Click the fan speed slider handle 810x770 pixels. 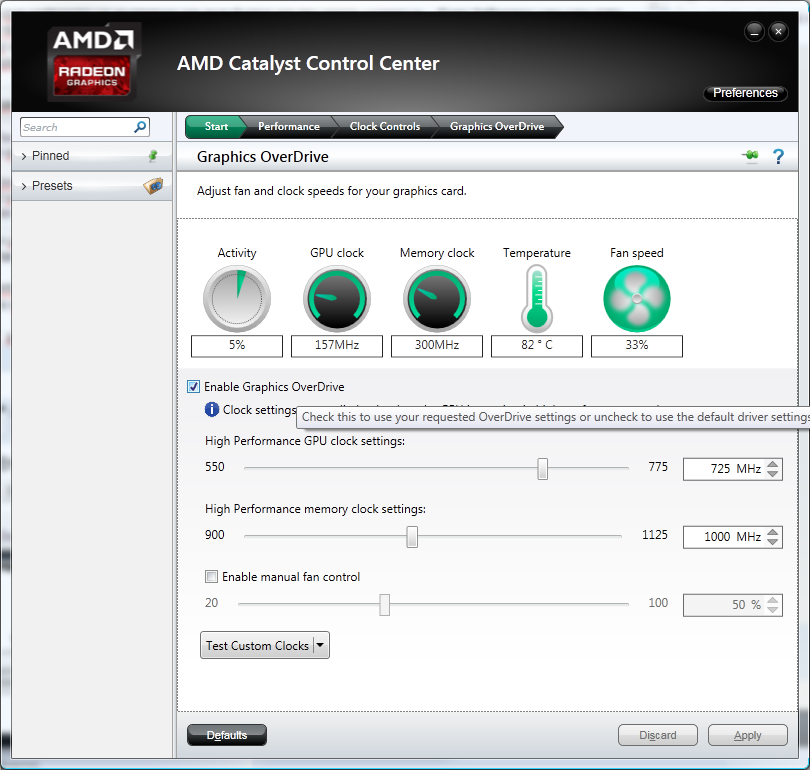pyautogui.click(x=384, y=605)
